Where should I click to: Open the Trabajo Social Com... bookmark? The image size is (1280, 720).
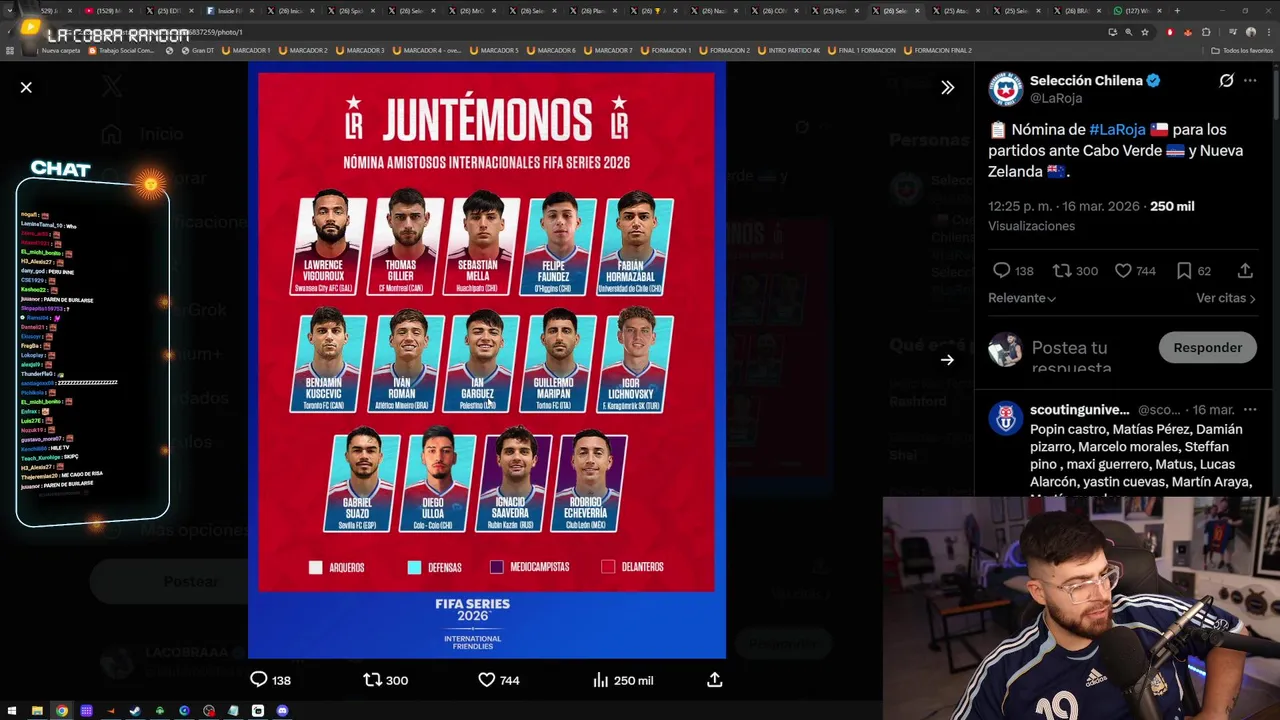[123, 50]
